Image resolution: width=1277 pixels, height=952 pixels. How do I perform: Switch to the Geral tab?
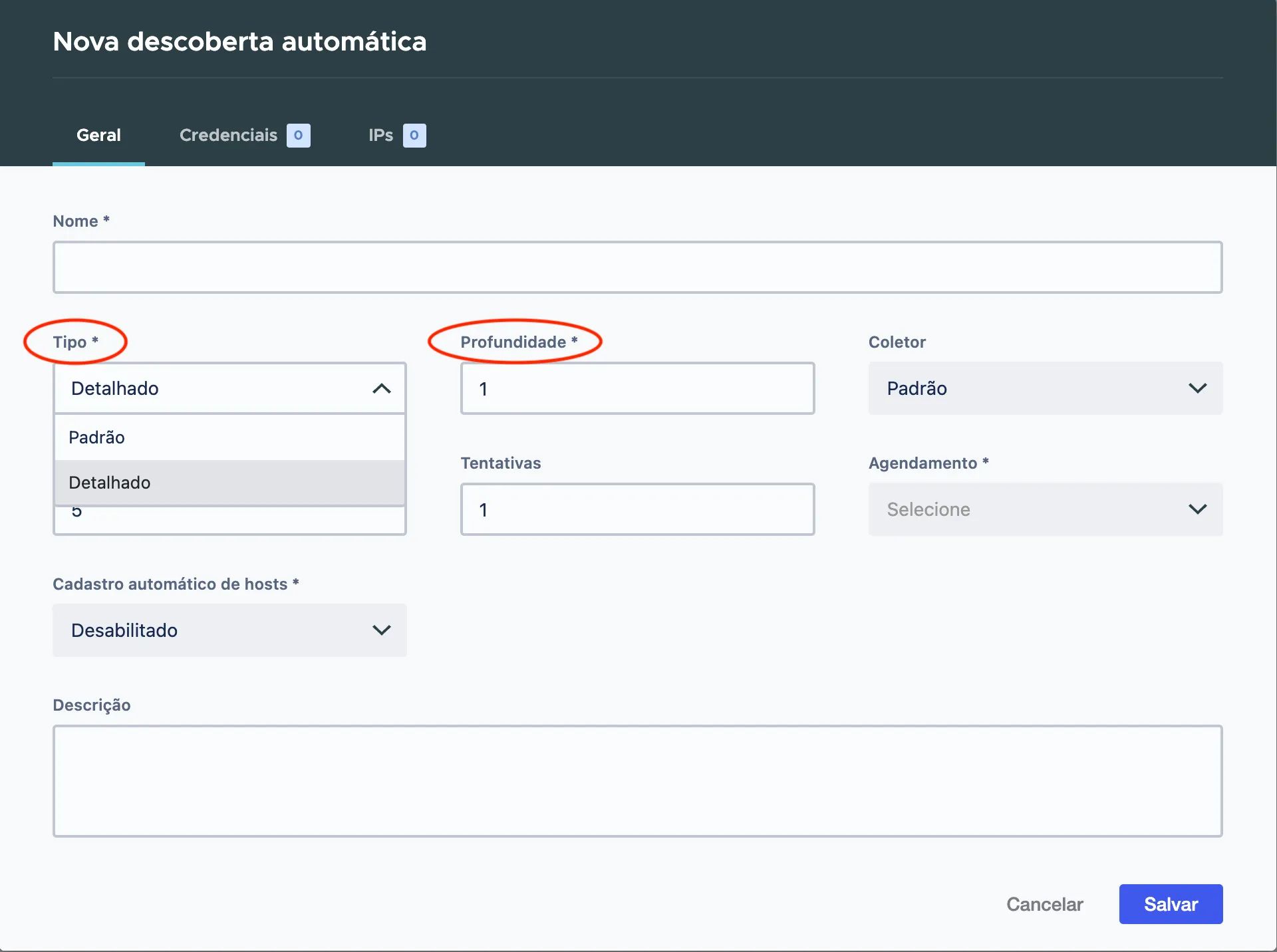click(x=98, y=135)
